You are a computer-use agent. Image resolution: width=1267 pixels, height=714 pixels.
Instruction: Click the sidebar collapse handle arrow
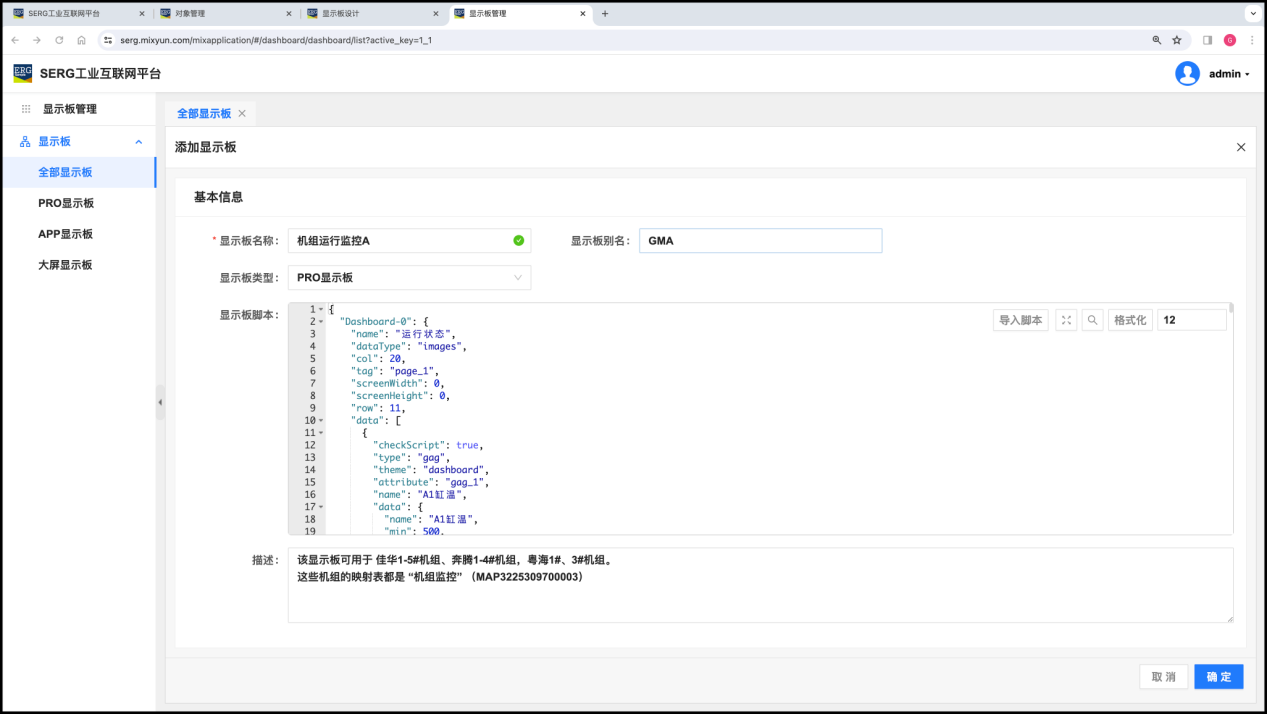pyautogui.click(x=160, y=402)
